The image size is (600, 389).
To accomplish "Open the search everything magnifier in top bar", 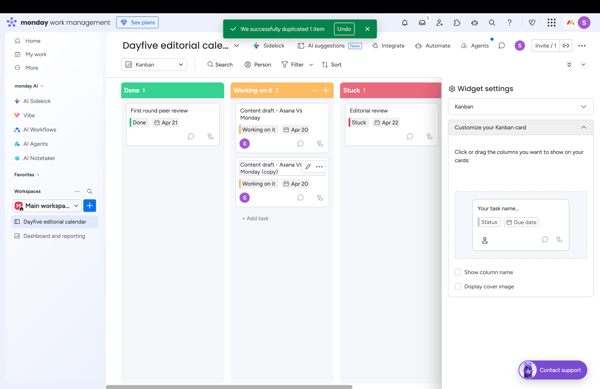I will [492, 23].
